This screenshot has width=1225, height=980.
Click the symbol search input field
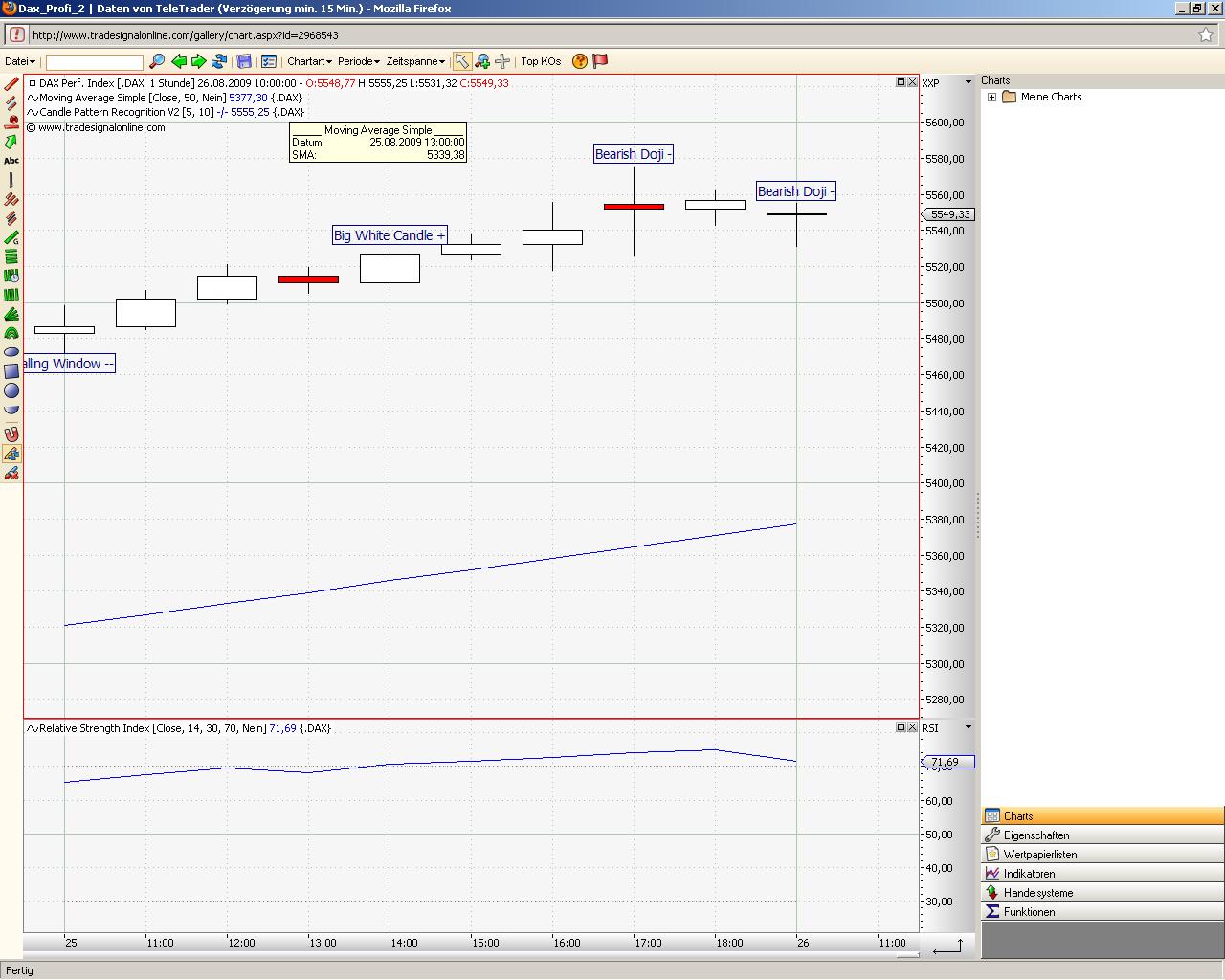tap(94, 62)
